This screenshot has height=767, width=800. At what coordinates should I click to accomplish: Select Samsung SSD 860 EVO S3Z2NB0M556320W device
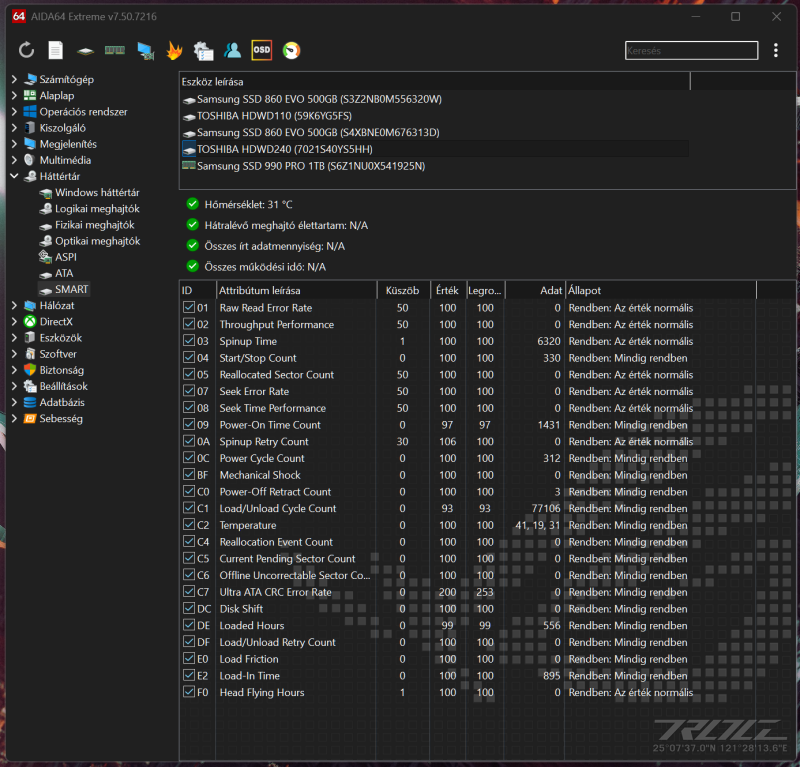tap(435, 99)
